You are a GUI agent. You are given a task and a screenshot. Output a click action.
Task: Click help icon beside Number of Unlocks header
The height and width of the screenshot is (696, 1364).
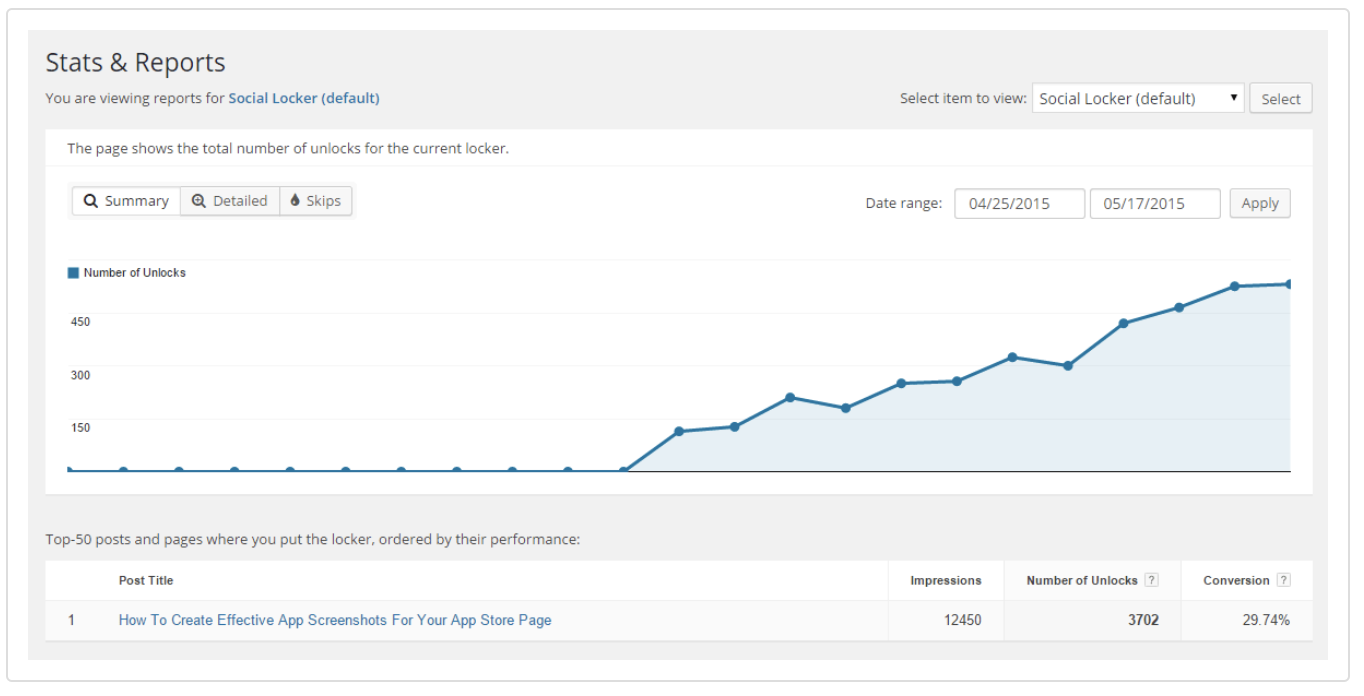(x=1151, y=580)
